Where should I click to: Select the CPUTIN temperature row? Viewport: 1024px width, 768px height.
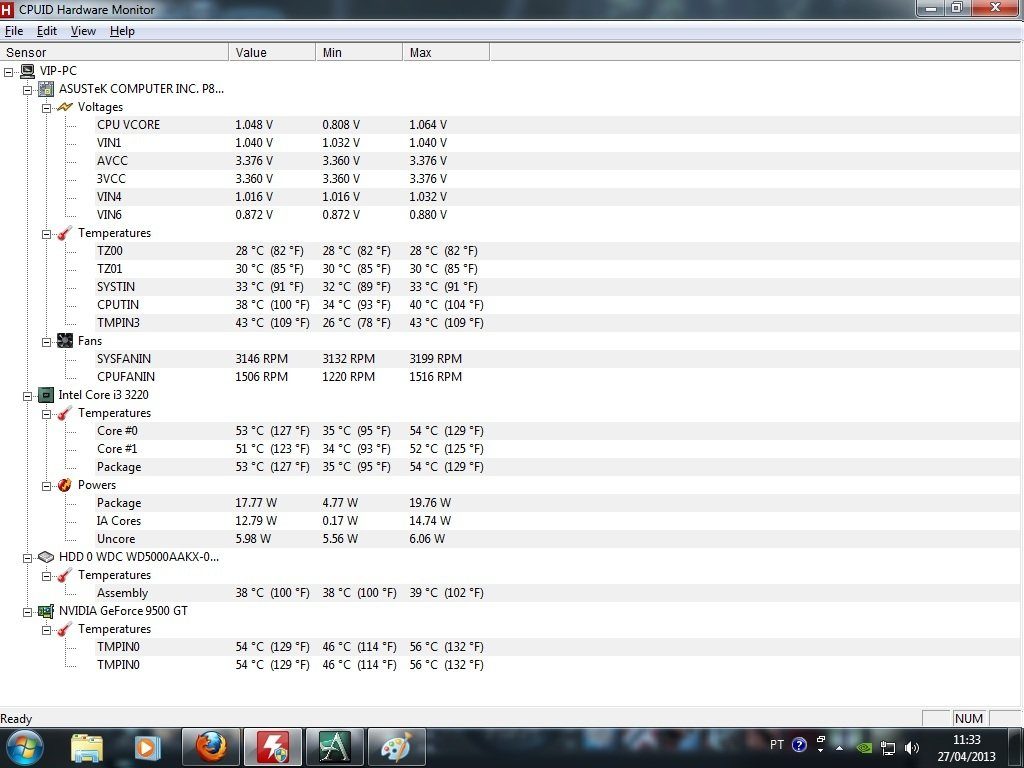tap(559, 304)
